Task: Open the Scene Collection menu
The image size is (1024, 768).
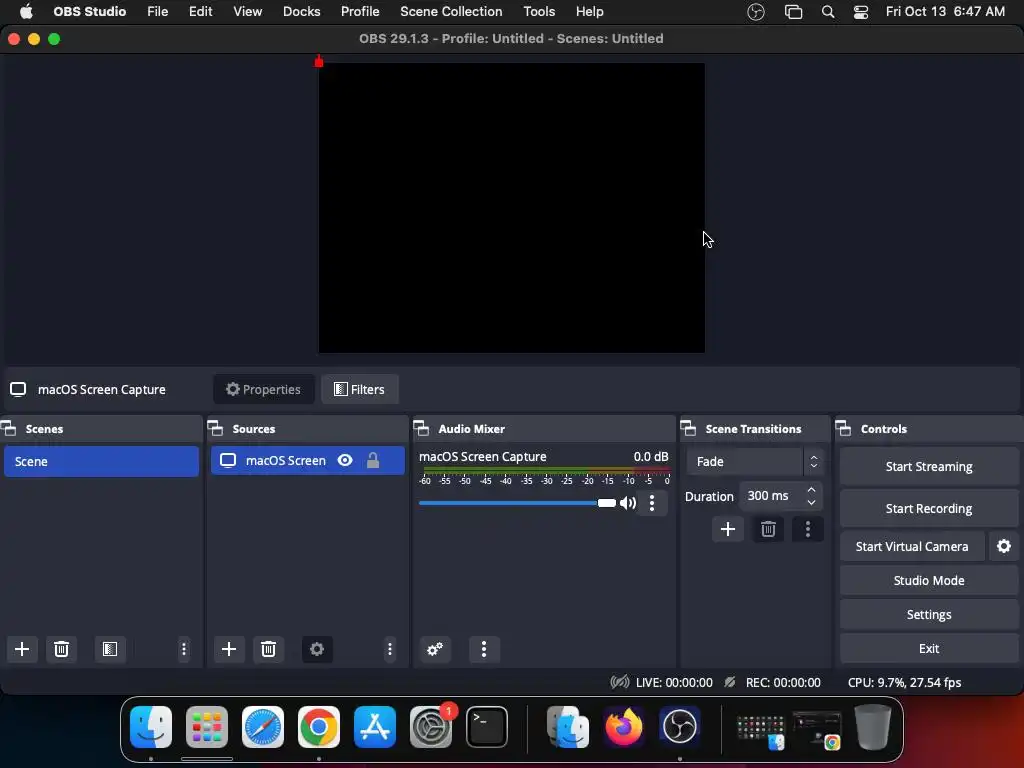Action: click(451, 12)
